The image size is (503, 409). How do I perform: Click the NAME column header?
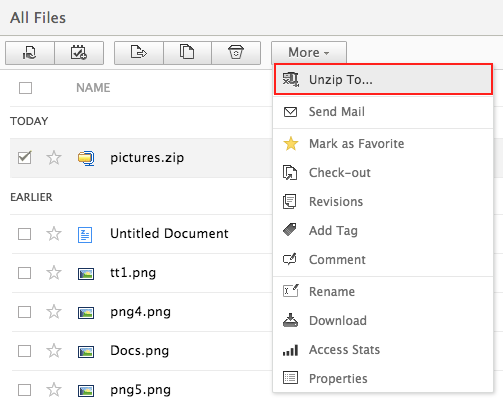(93, 88)
